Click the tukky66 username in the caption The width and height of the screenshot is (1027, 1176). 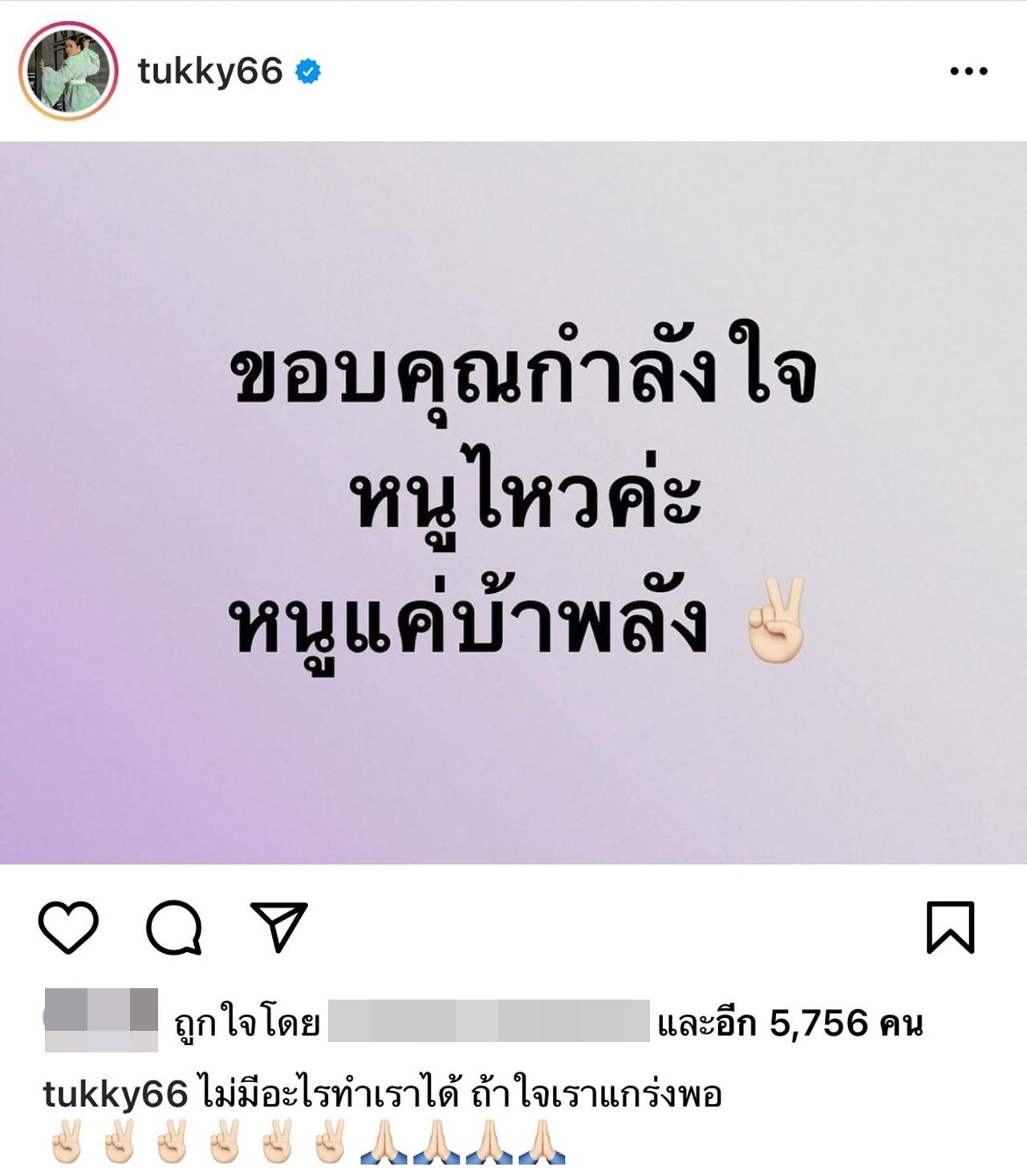(115, 1094)
